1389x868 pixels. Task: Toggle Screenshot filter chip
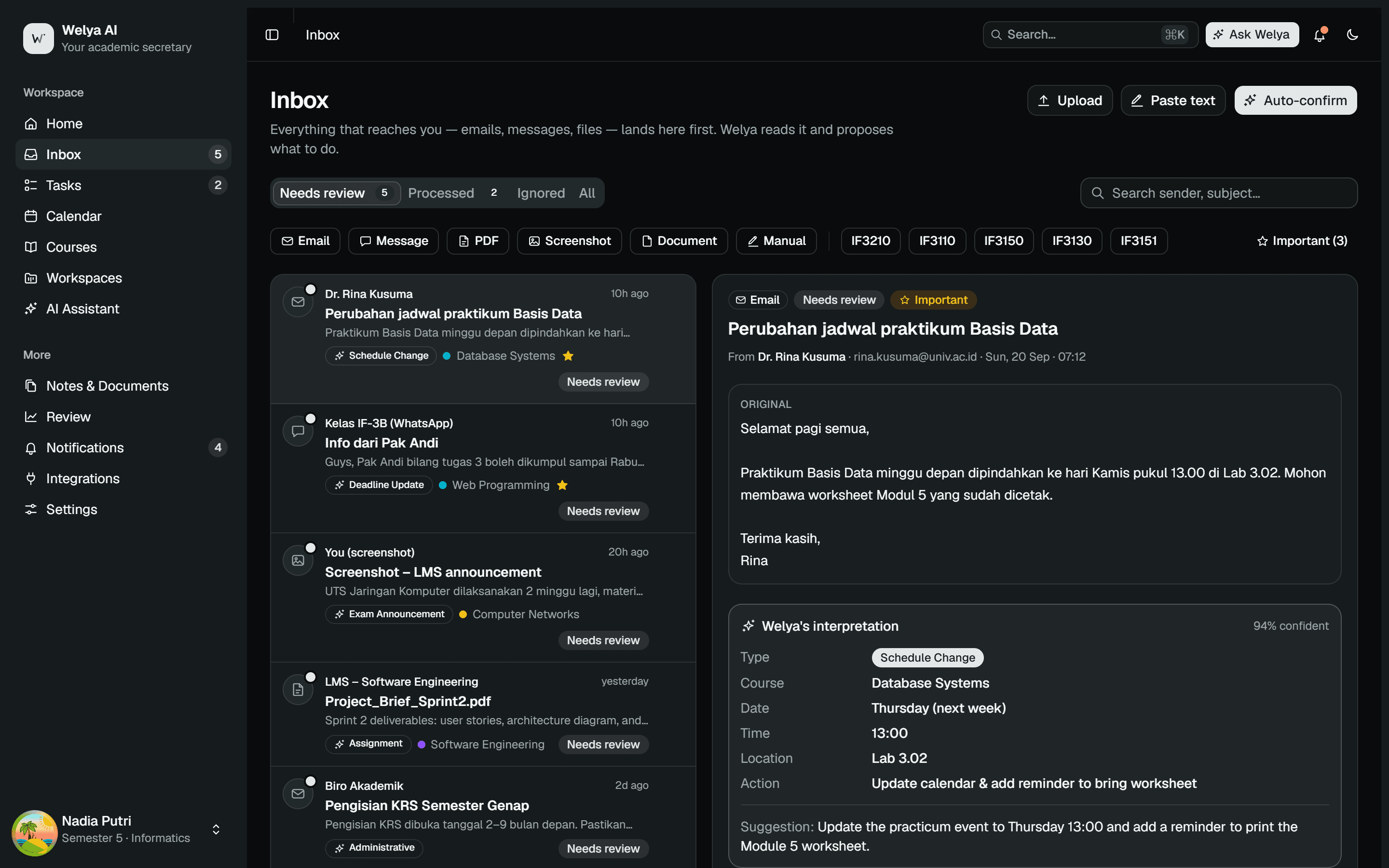point(570,241)
